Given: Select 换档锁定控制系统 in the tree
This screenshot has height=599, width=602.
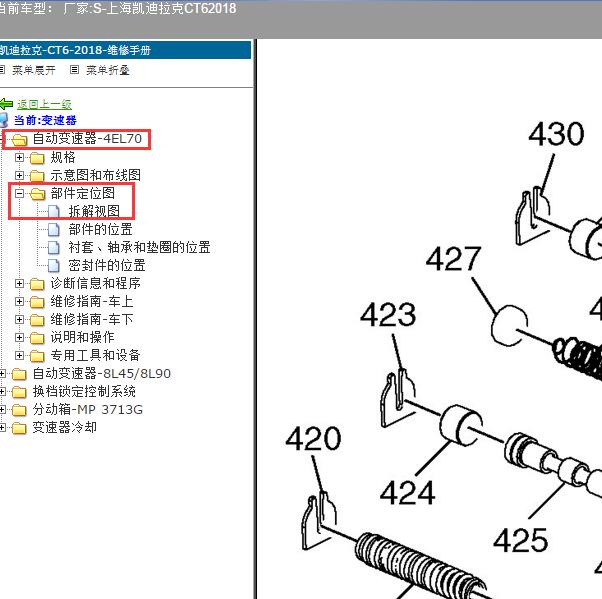Looking at the screenshot, I should 84,392.
